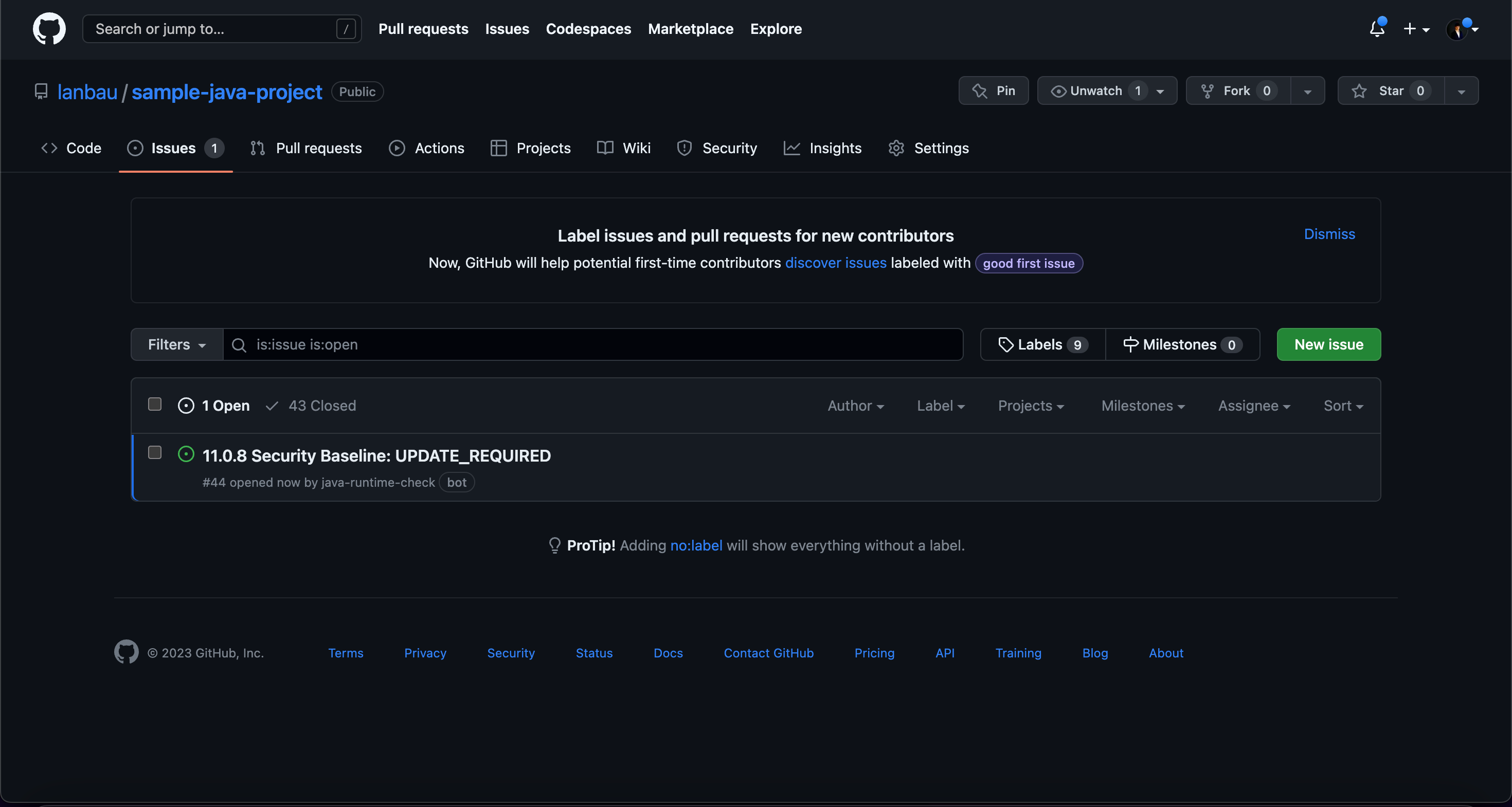
Task: Open the Actions tab
Action: [x=427, y=149]
